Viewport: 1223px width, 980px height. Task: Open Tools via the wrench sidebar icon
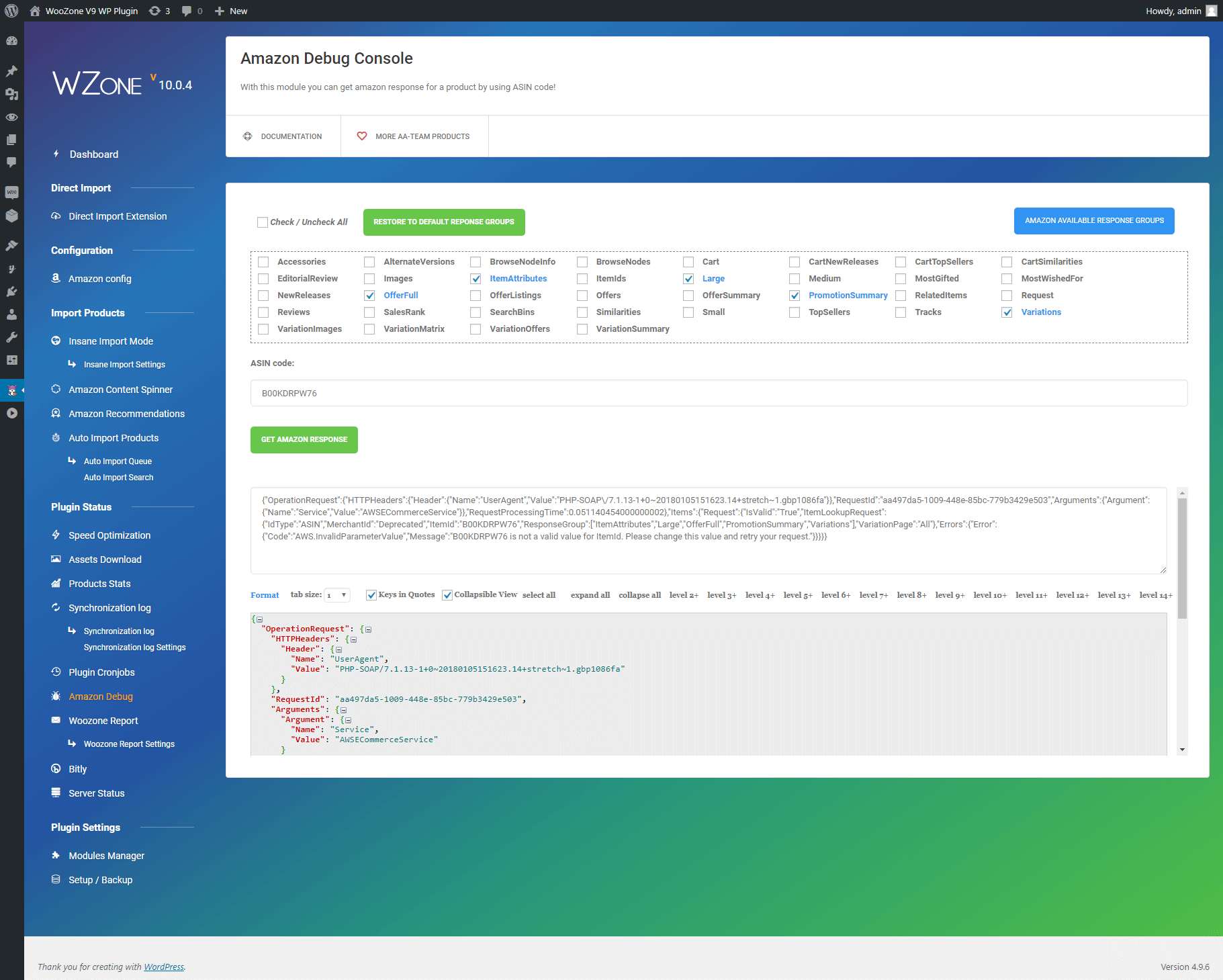click(11, 337)
